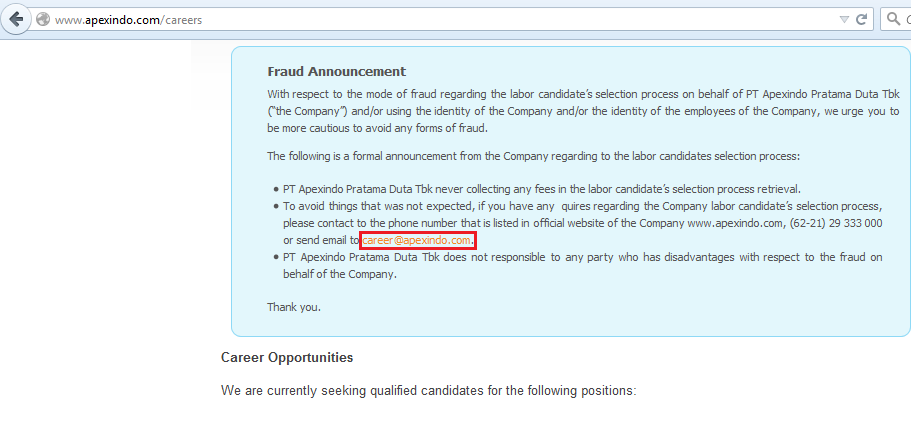The height and width of the screenshot is (421, 911).
Task: Open the career@apexindo.com email link
Action: click(417, 240)
